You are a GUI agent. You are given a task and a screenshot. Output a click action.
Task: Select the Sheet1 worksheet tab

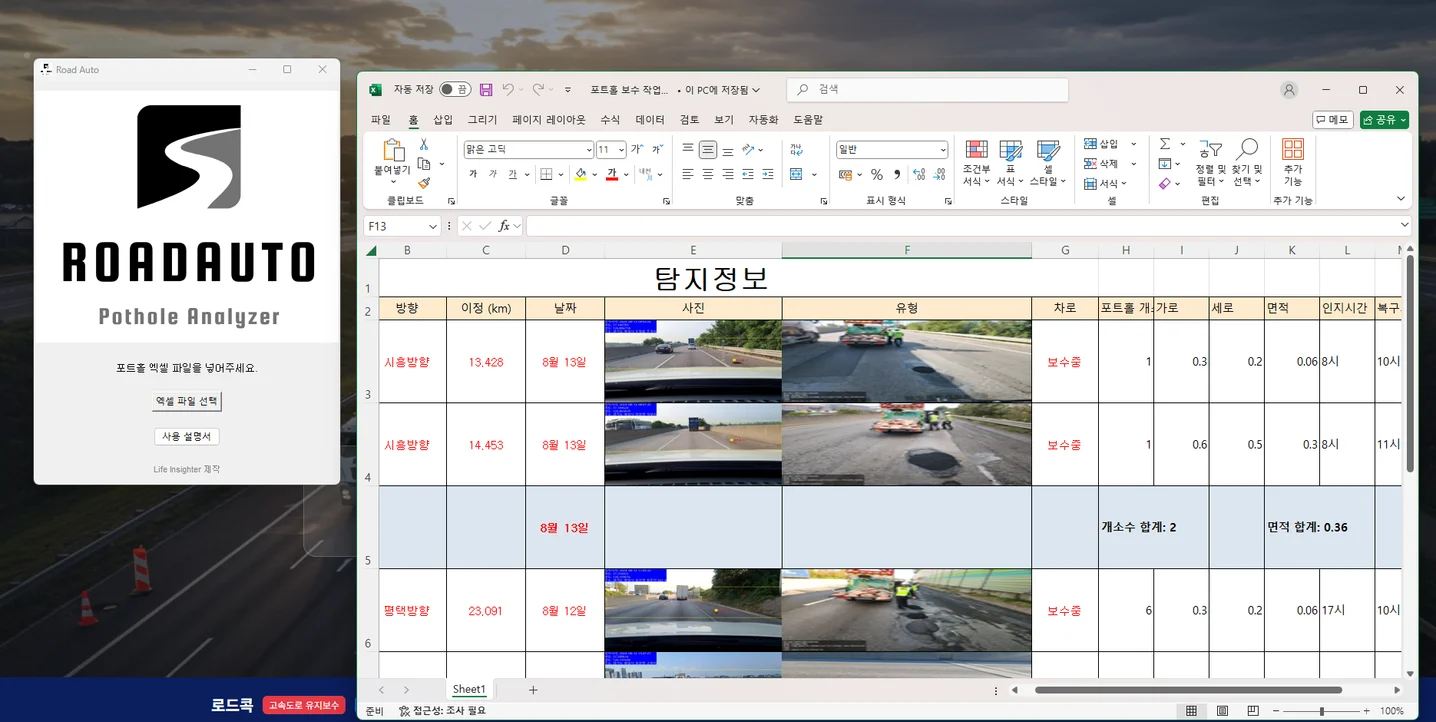click(468, 689)
